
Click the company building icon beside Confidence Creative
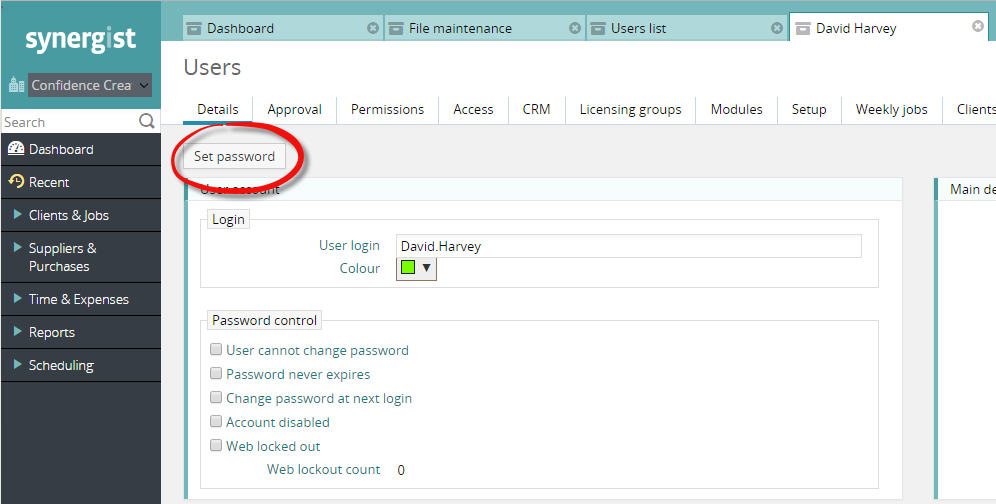pyautogui.click(x=16, y=85)
